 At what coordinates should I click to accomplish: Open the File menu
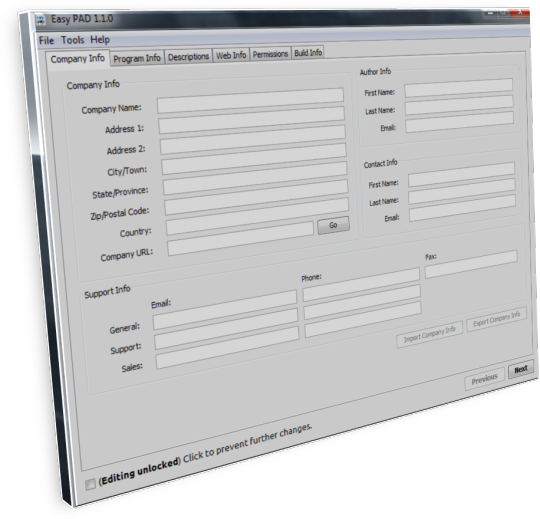tap(46, 41)
